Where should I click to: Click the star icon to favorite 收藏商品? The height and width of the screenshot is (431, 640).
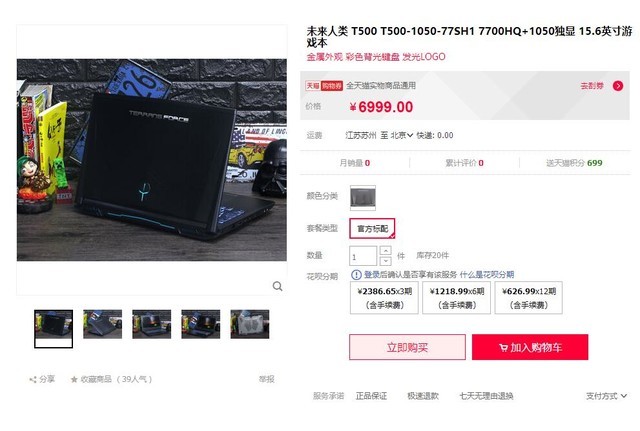point(74,380)
